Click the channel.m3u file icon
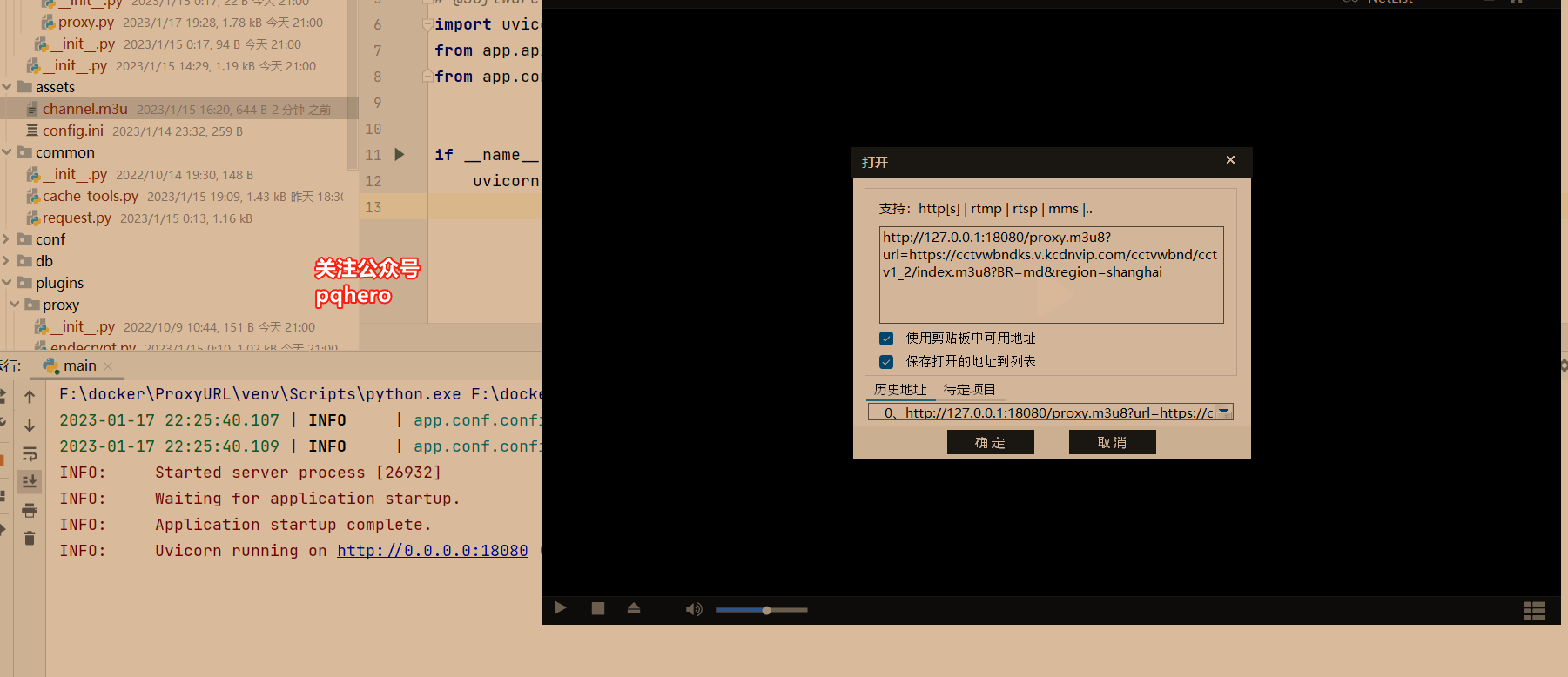The width and height of the screenshot is (1568, 677). pyautogui.click(x=32, y=109)
